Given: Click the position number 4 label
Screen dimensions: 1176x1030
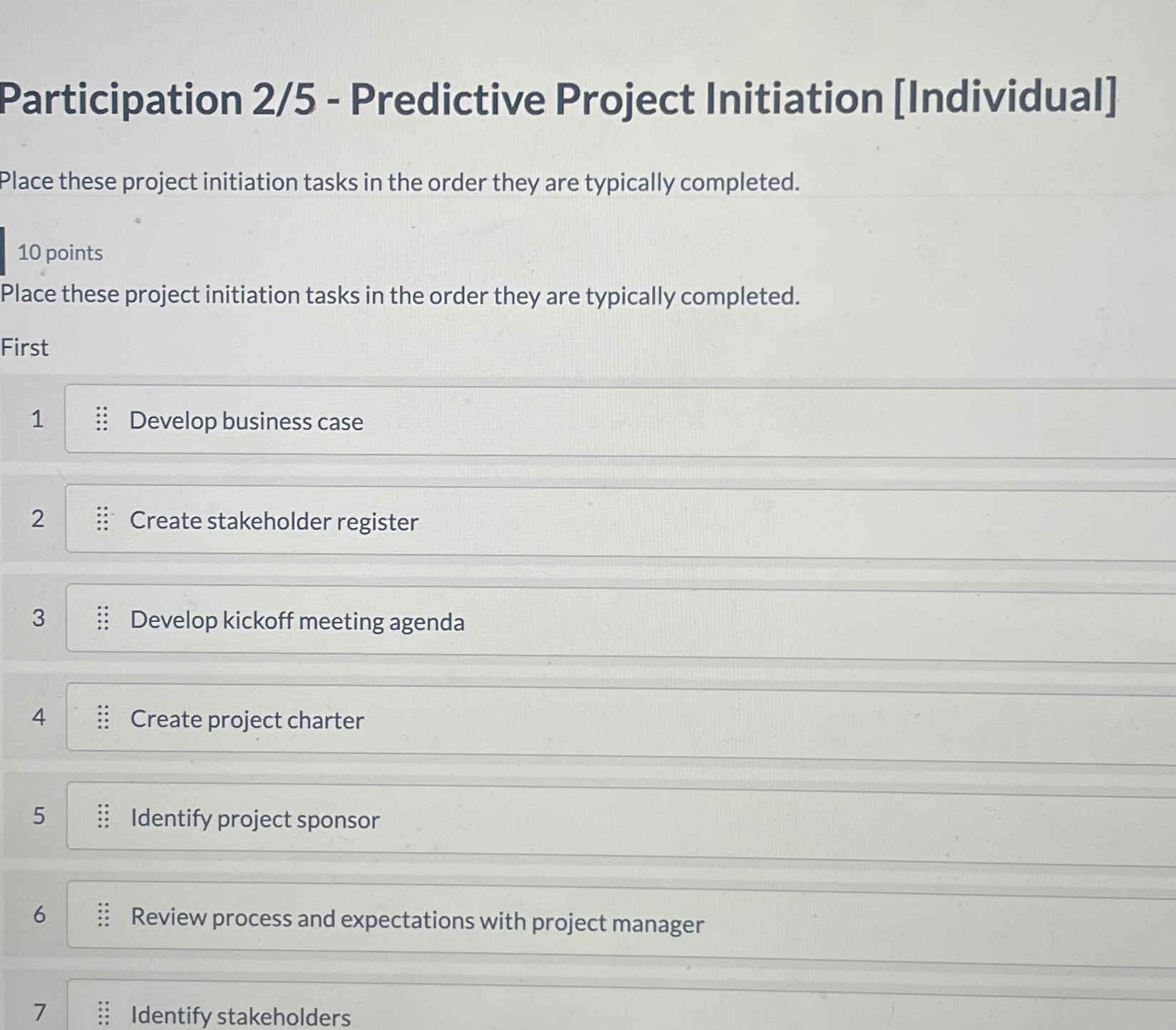Looking at the screenshot, I should 39,718.
